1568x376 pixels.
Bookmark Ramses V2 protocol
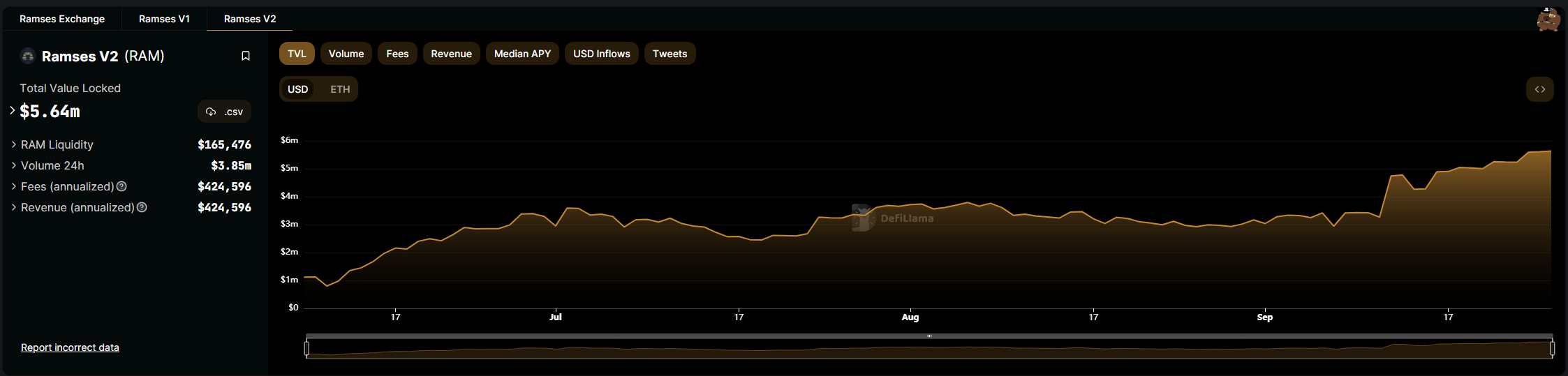pyautogui.click(x=246, y=56)
